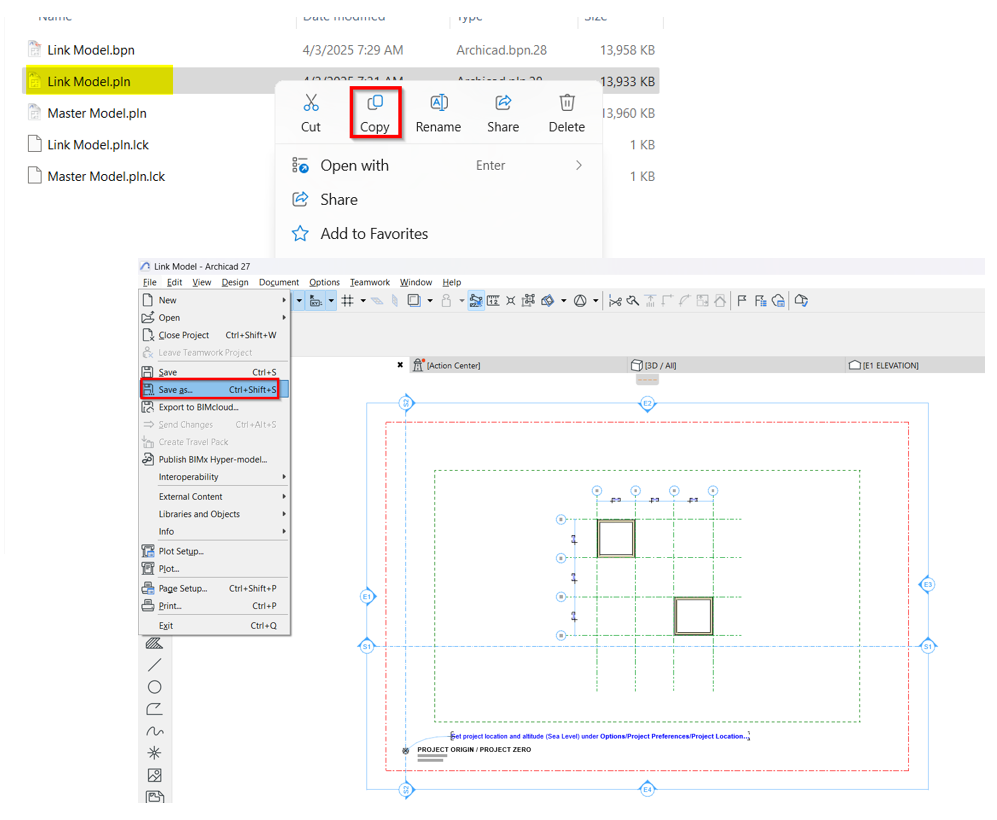Select the Master Model.pln file
Viewport: 997px width, 820px height.
coord(97,113)
